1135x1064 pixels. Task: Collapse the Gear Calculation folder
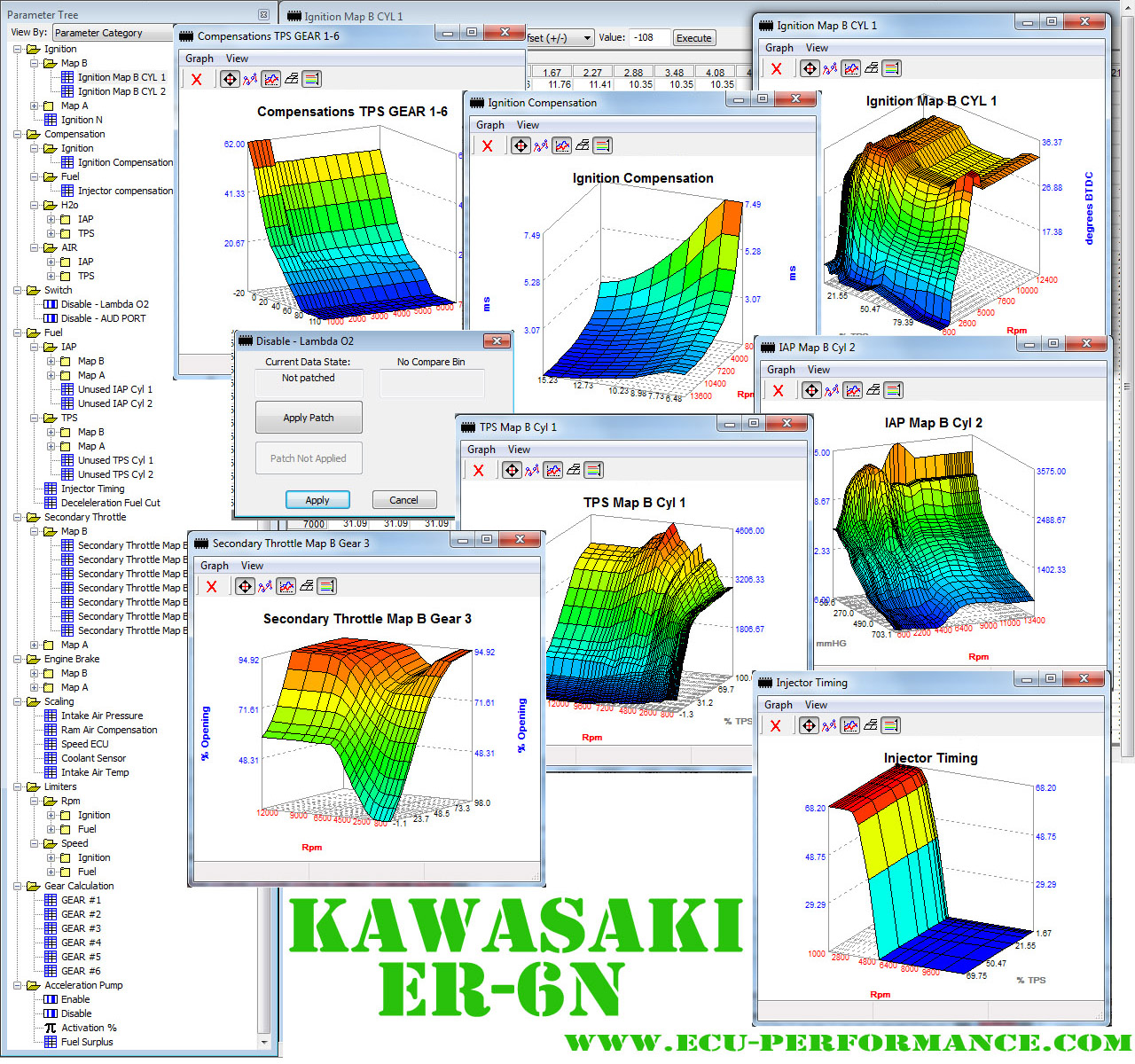tap(17, 886)
